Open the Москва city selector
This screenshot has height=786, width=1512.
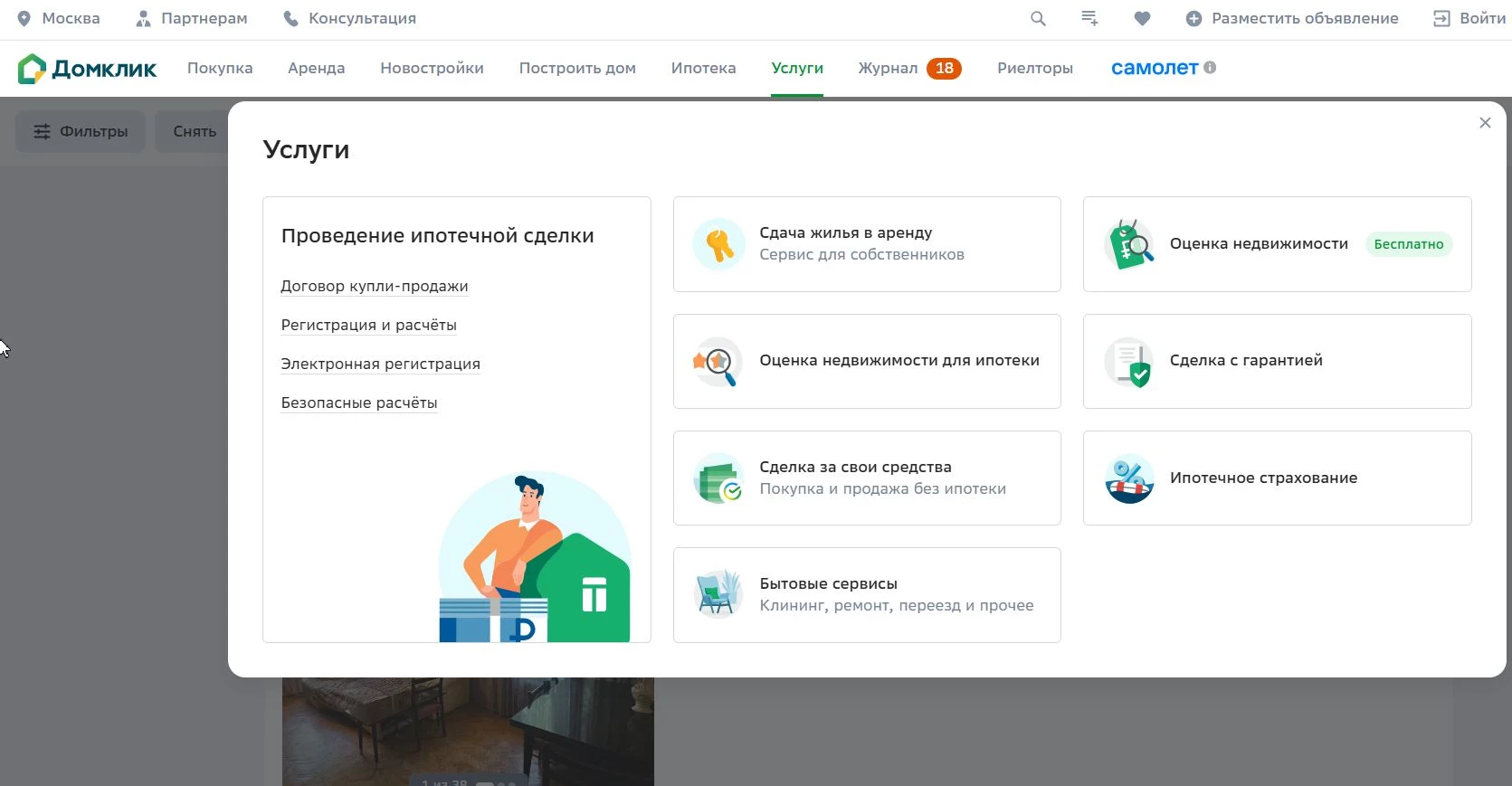tap(60, 19)
